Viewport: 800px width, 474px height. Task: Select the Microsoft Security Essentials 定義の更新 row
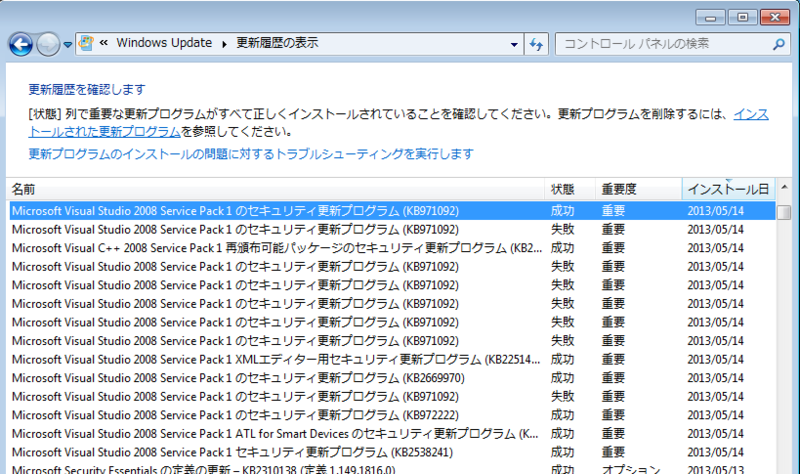point(392,468)
